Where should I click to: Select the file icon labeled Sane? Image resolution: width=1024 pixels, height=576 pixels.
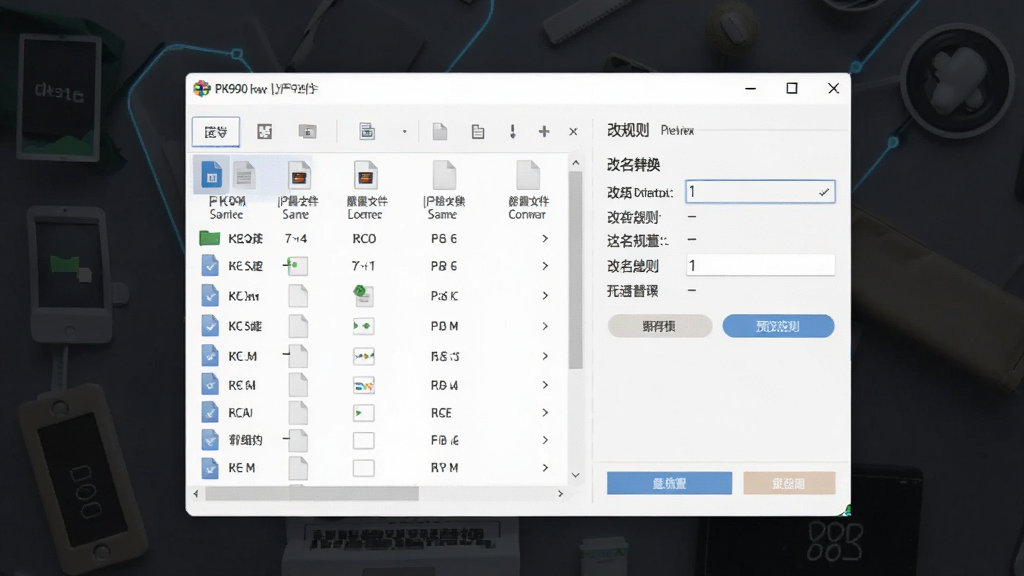(299, 175)
